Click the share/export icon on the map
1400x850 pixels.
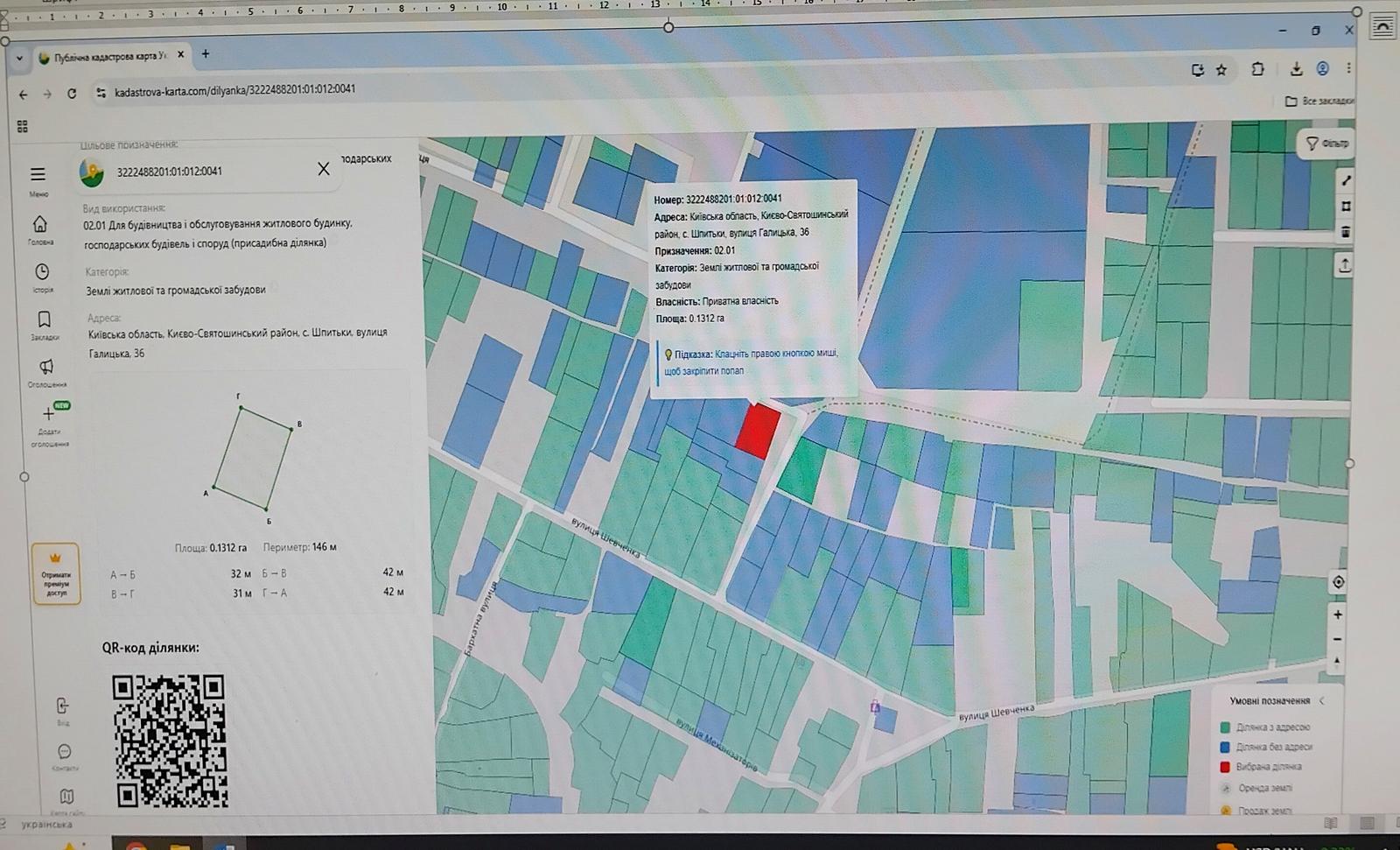pyautogui.click(x=1345, y=263)
